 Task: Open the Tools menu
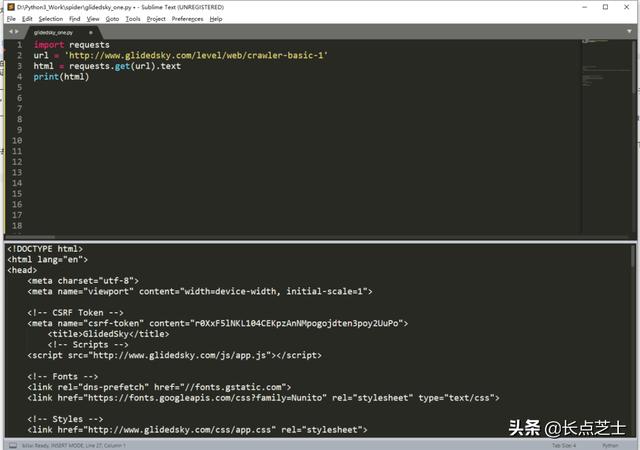click(133, 19)
